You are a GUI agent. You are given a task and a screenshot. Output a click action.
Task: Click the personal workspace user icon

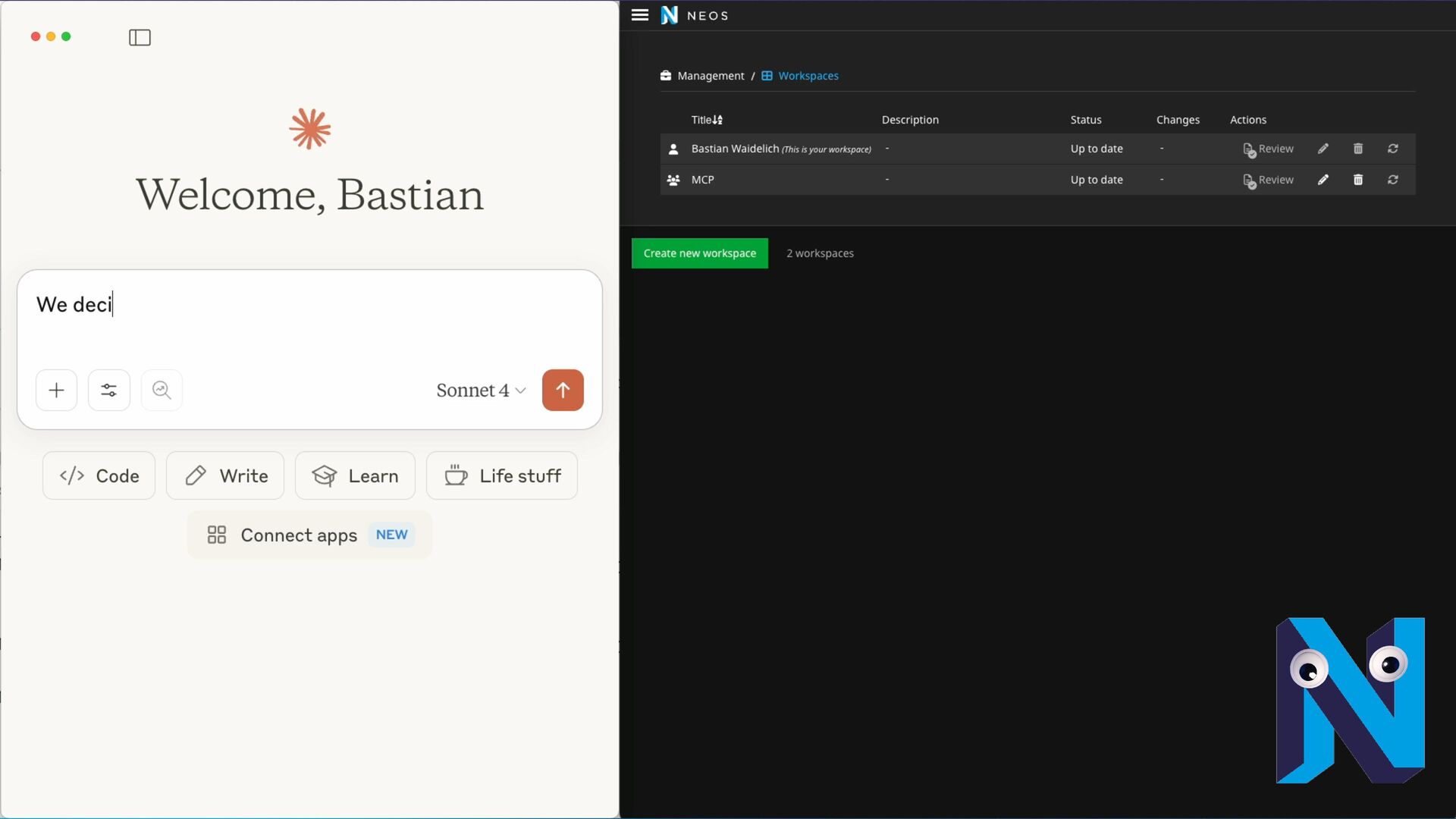673,149
